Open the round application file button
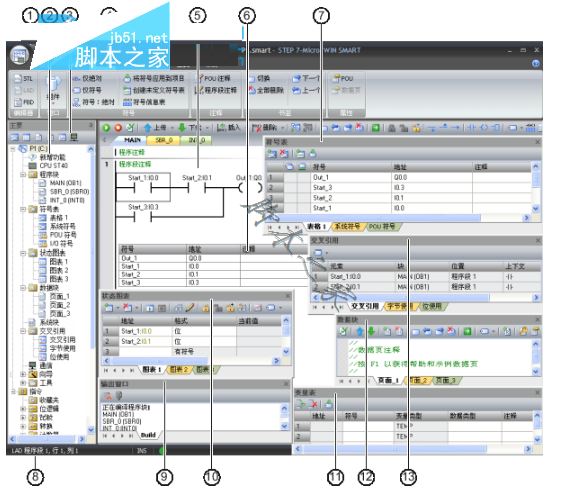The image size is (581, 491). pos(19,56)
